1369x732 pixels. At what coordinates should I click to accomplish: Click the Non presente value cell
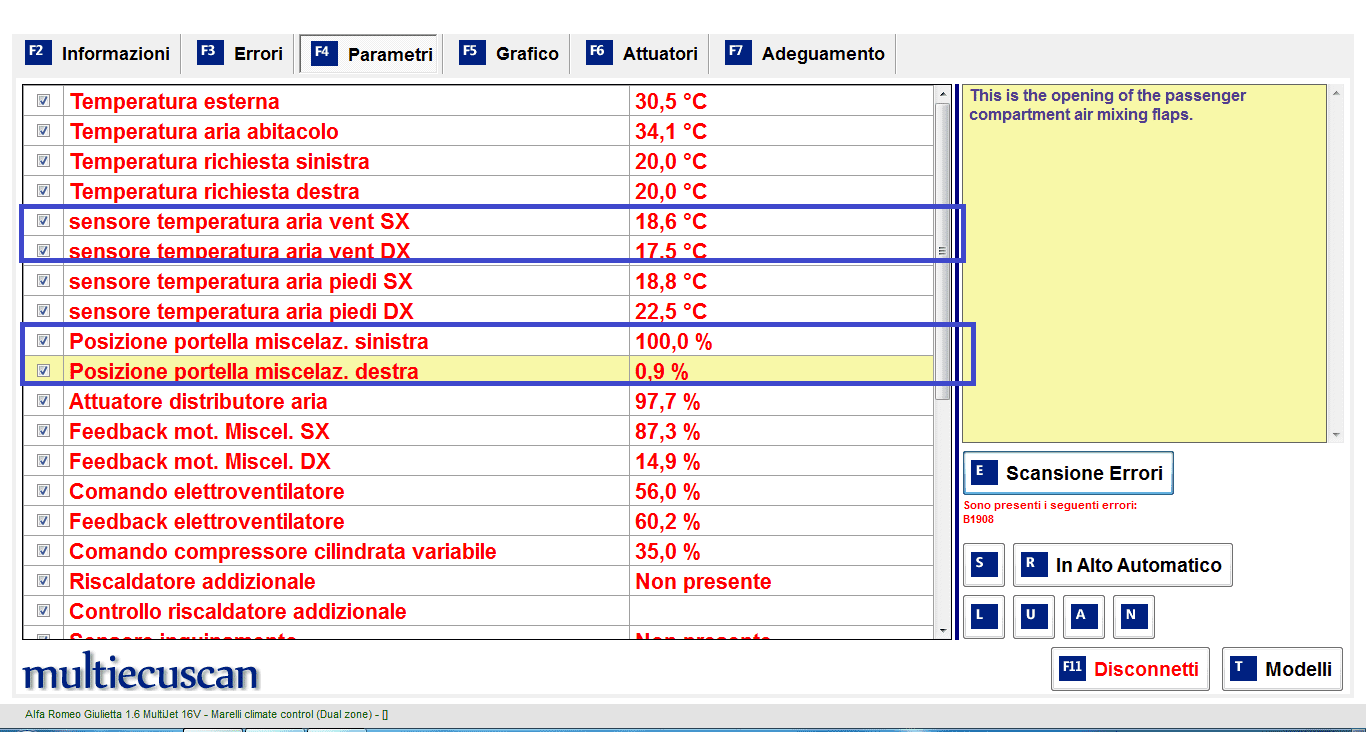(781, 581)
